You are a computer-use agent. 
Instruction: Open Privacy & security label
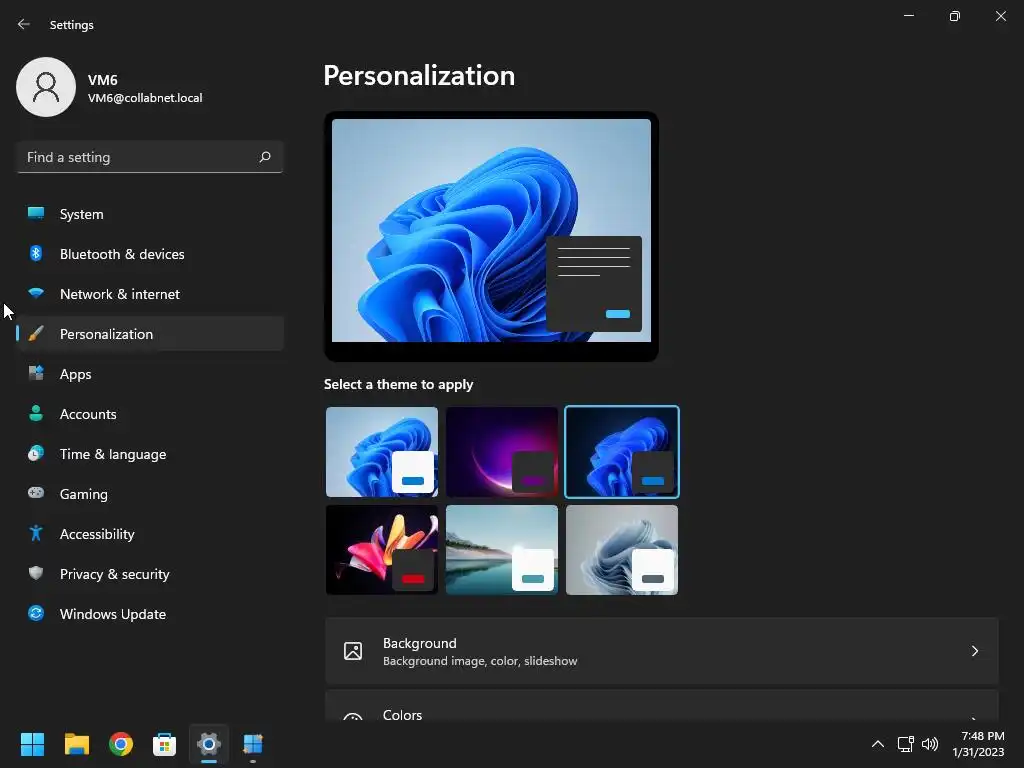click(x=114, y=574)
